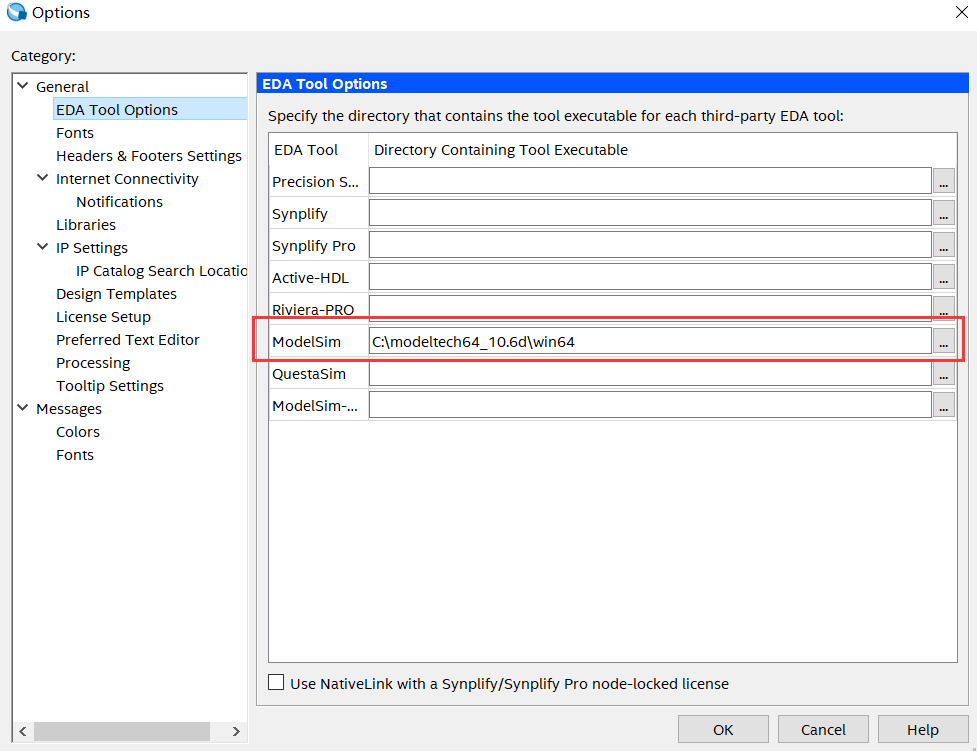Screen dimensions: 977x751
Task: Click the Synplify Pro row label
Action: 313,246
